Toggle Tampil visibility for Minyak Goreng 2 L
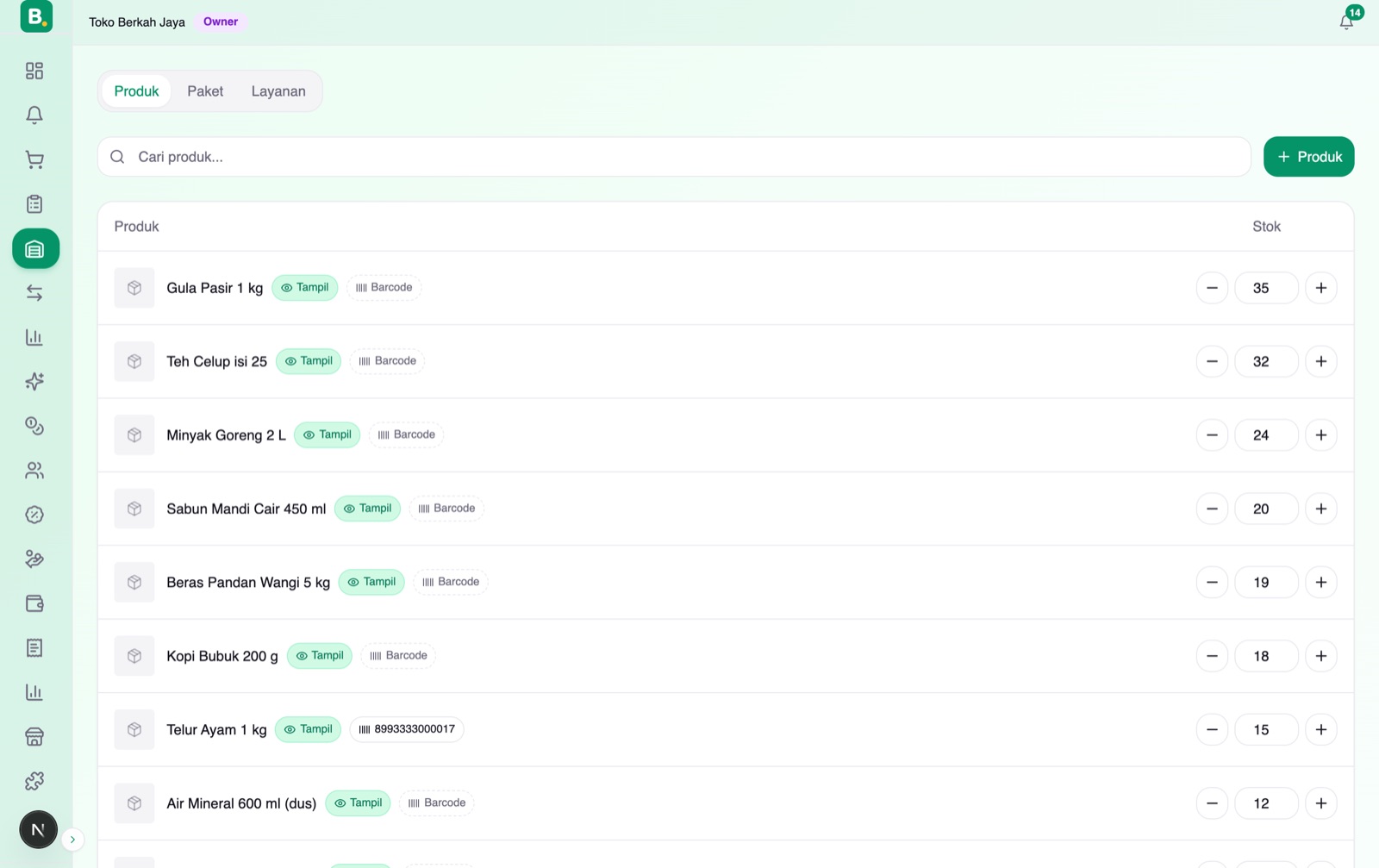The width and height of the screenshot is (1379, 868). pyautogui.click(x=328, y=434)
